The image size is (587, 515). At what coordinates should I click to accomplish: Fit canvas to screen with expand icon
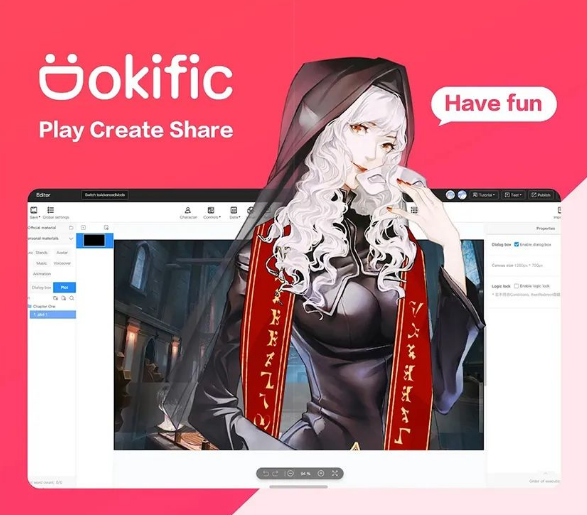pos(335,473)
